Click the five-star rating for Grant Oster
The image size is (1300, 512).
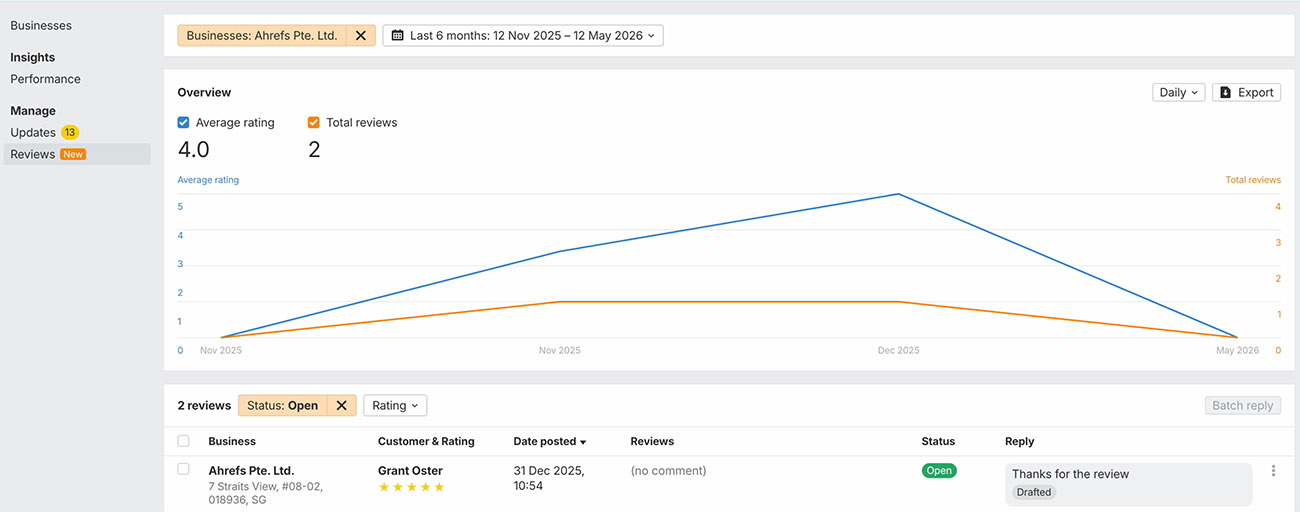coord(411,487)
